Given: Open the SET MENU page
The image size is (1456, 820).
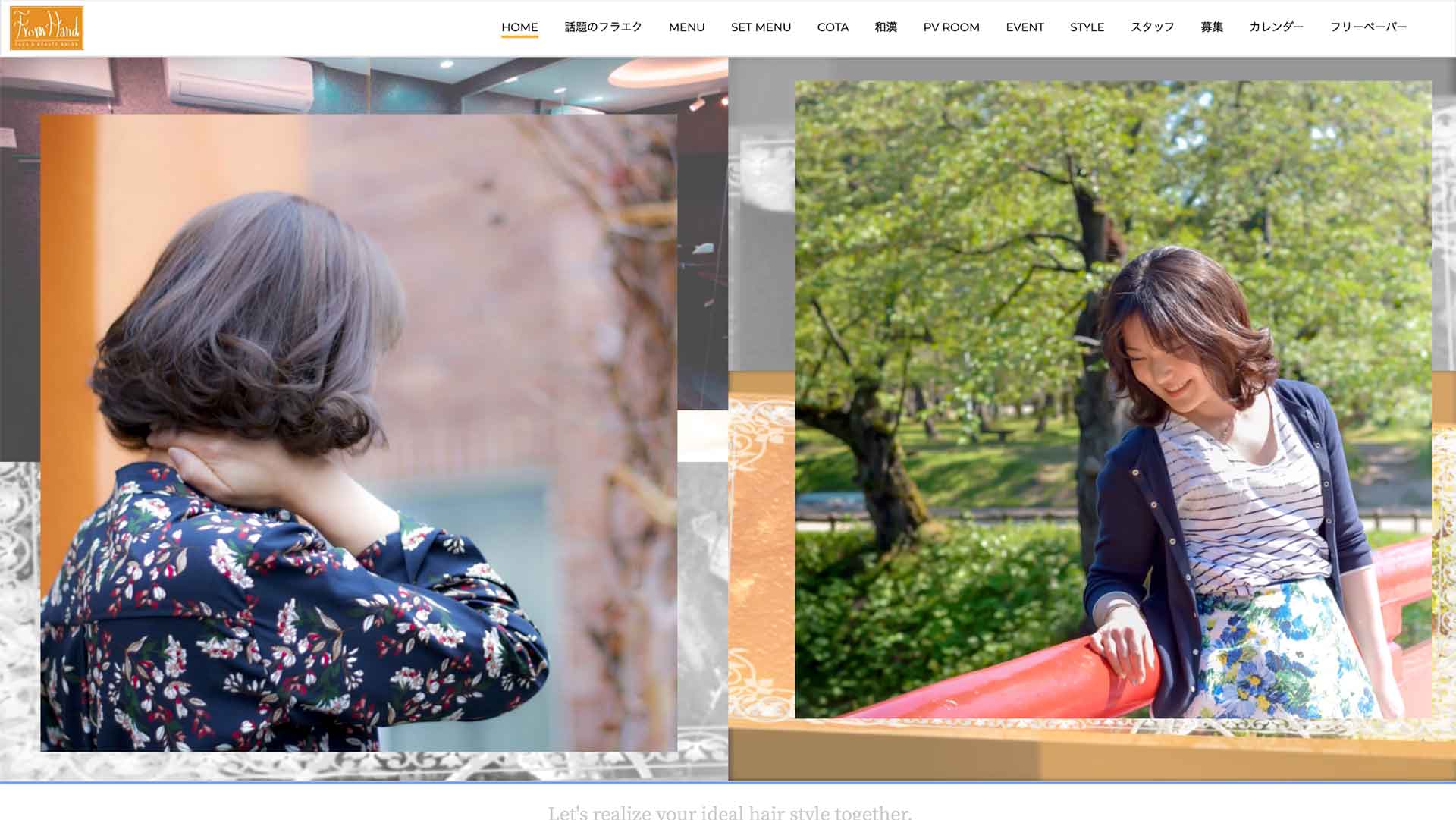Looking at the screenshot, I should pos(761,27).
